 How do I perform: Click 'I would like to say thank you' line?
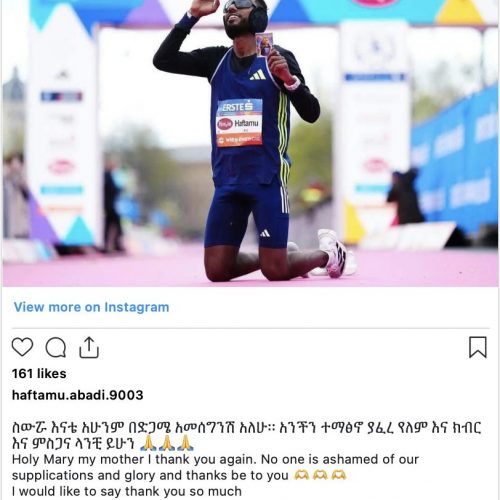pos(127,491)
